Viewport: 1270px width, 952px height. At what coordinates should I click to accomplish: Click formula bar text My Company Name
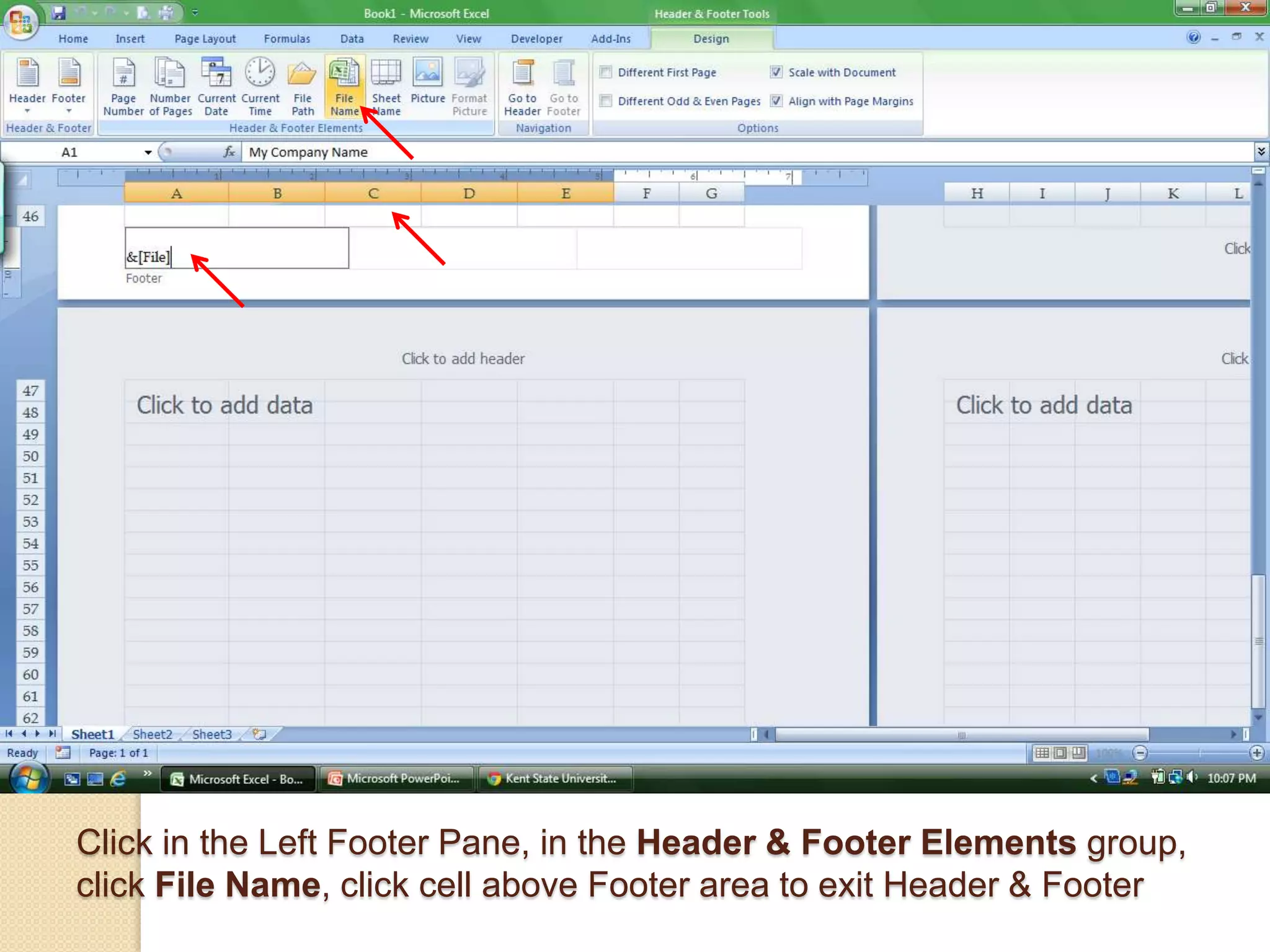[308, 152]
